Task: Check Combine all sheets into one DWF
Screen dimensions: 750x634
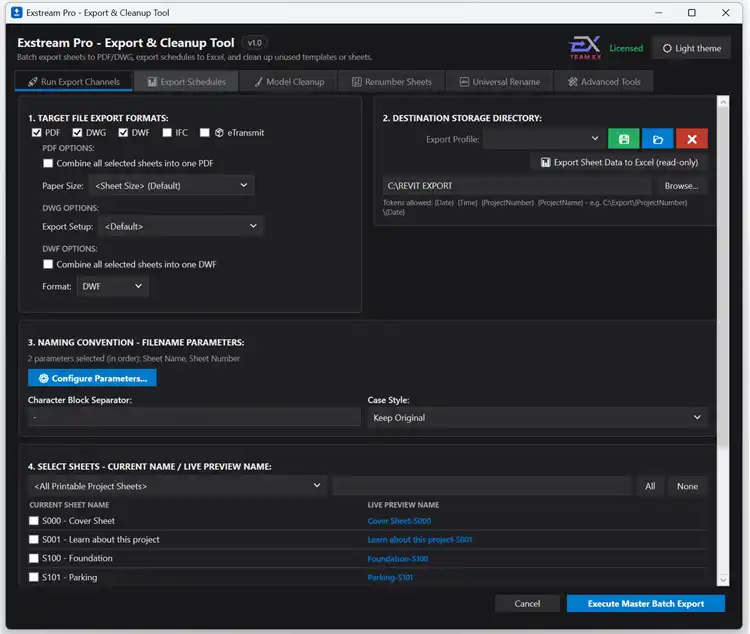Action: (48, 264)
